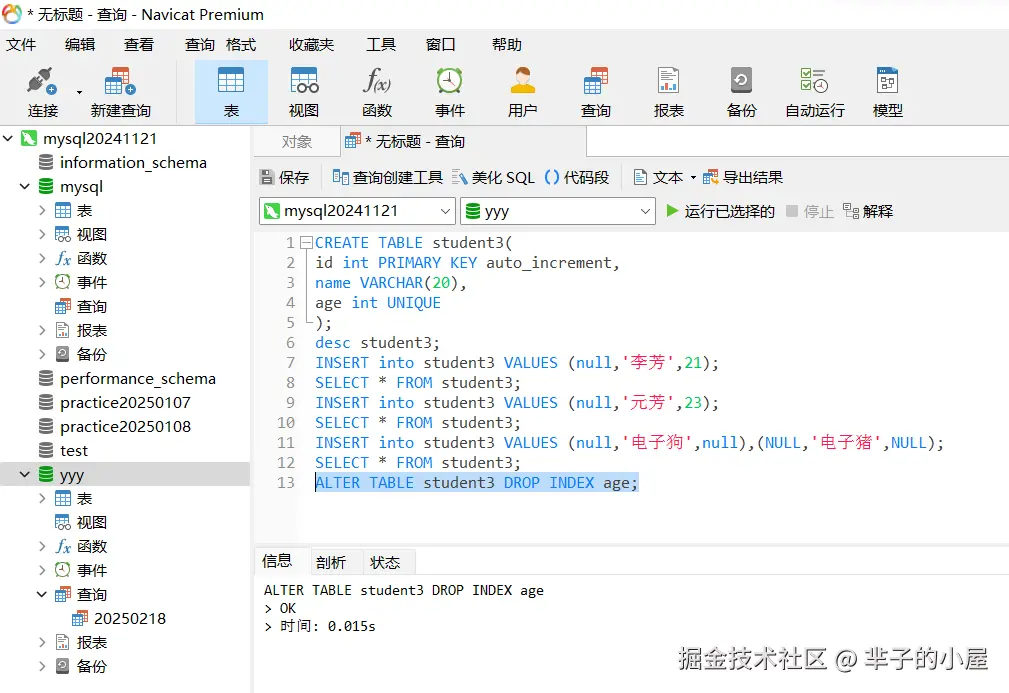The height and width of the screenshot is (693, 1009).
Task: Select 视图 under the yyy database
Action: pyautogui.click(x=91, y=522)
